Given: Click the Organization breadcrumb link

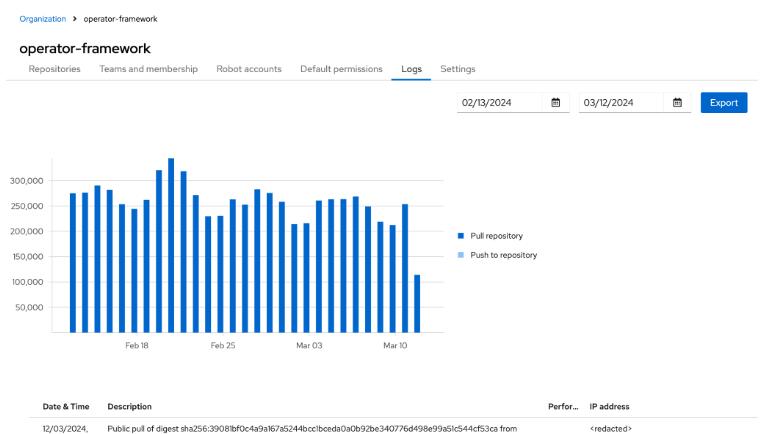Looking at the screenshot, I should (43, 19).
